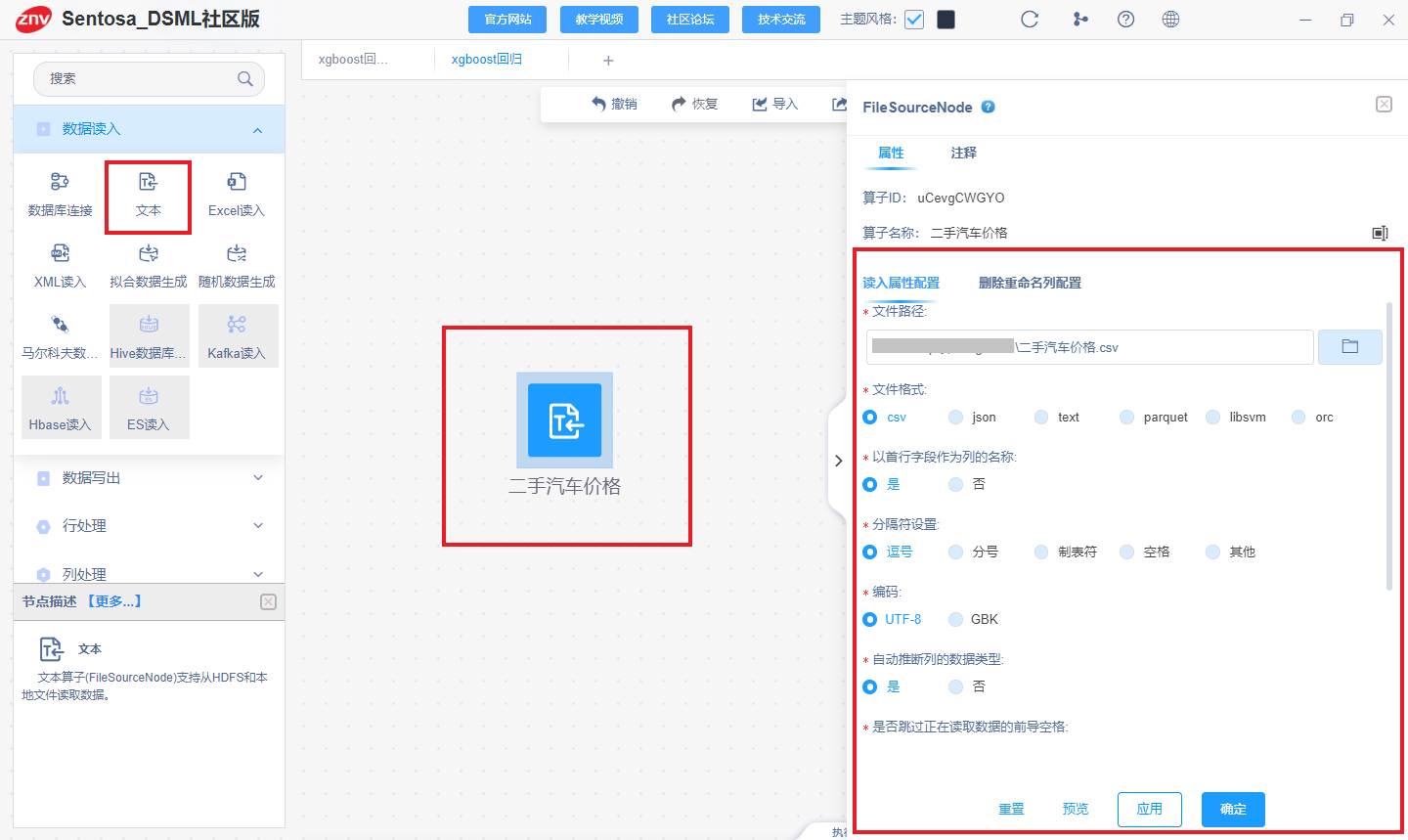This screenshot has width=1408, height=840.
Task: Select the 拟合数据生成 node icon
Action: click(x=148, y=253)
